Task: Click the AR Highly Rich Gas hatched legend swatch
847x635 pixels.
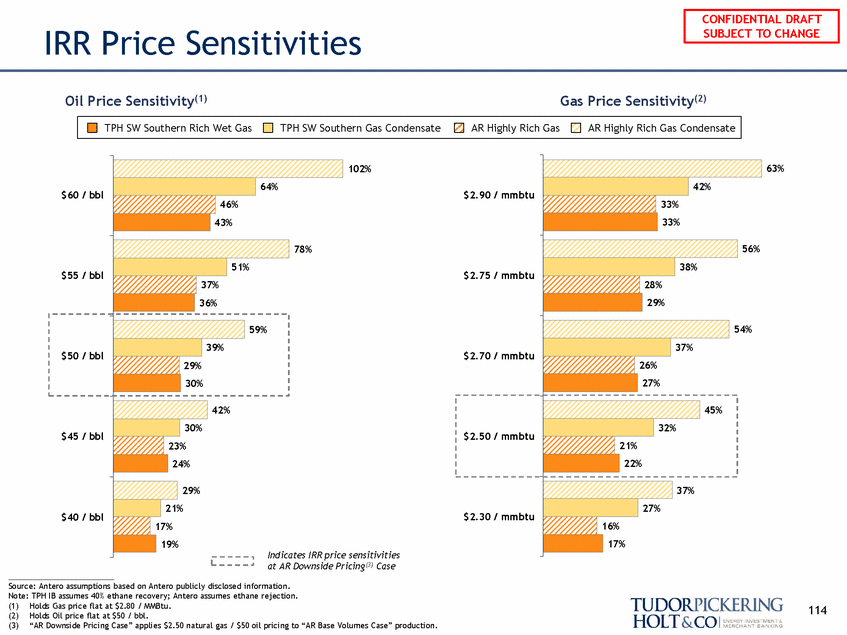Action: pyautogui.click(x=459, y=128)
